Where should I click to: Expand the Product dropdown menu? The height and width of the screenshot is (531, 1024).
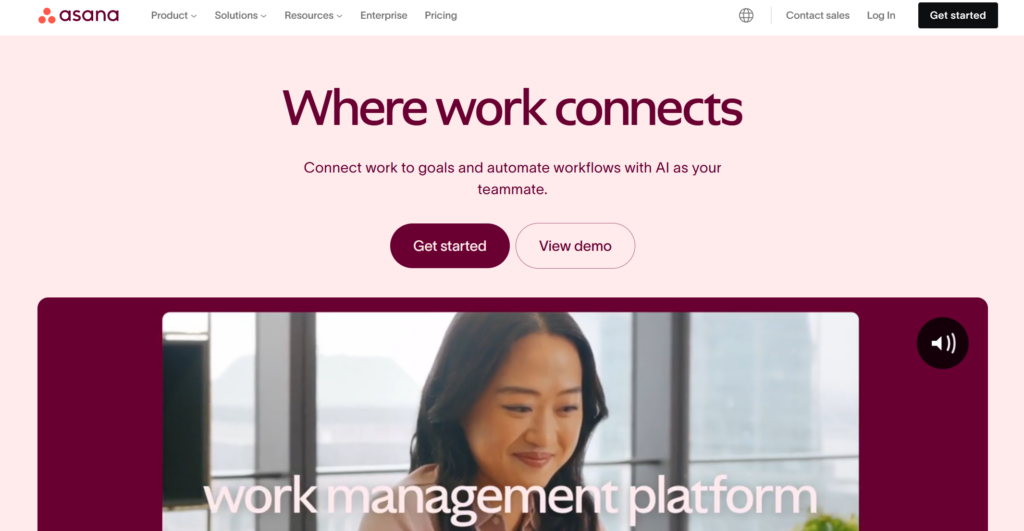point(174,15)
